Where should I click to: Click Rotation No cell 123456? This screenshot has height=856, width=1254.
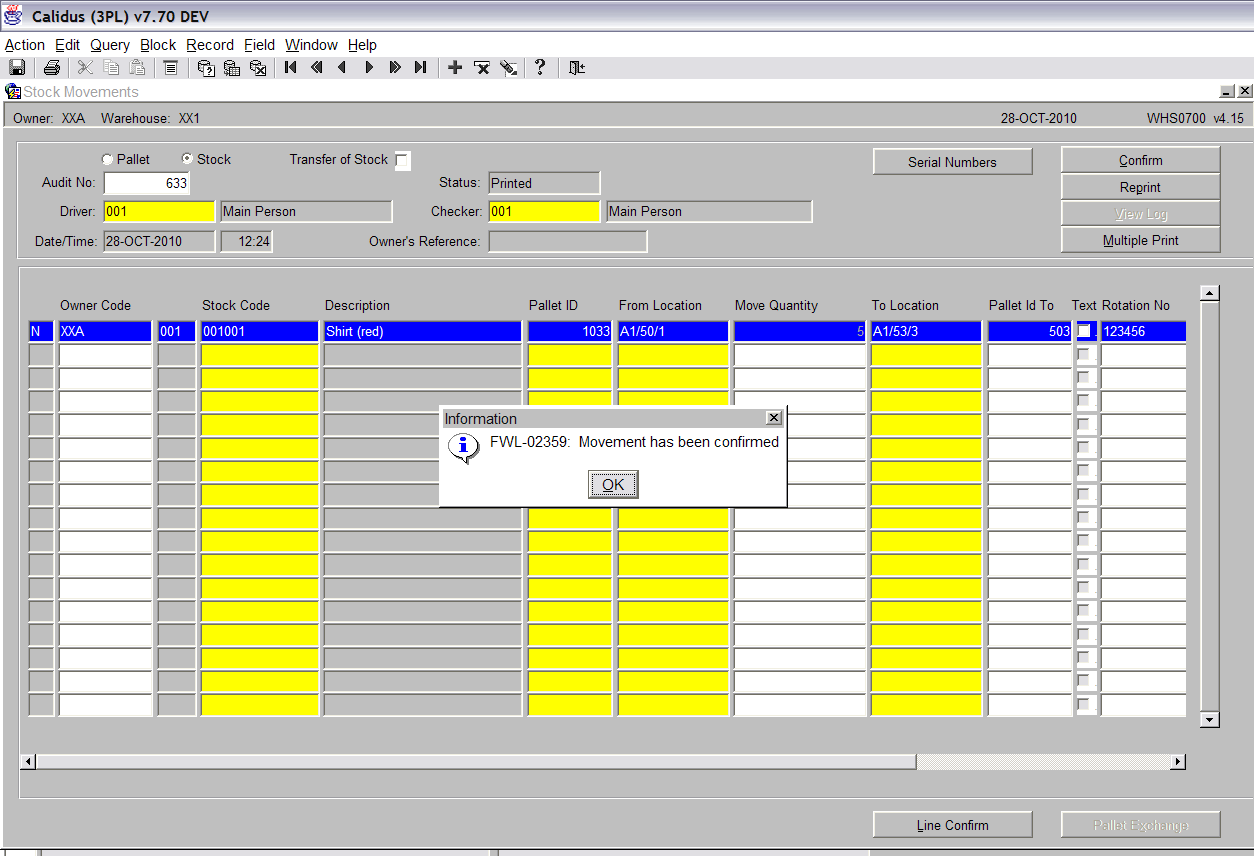coord(1143,331)
